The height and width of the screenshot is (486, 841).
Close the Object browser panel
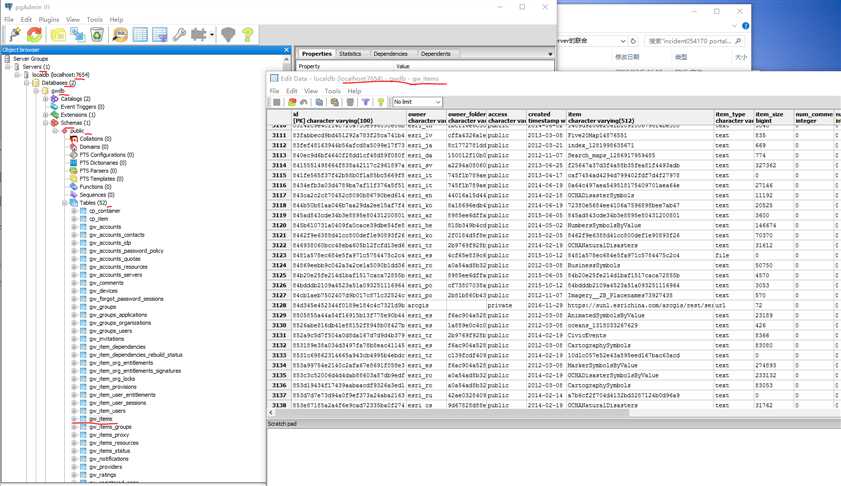tap(286, 50)
